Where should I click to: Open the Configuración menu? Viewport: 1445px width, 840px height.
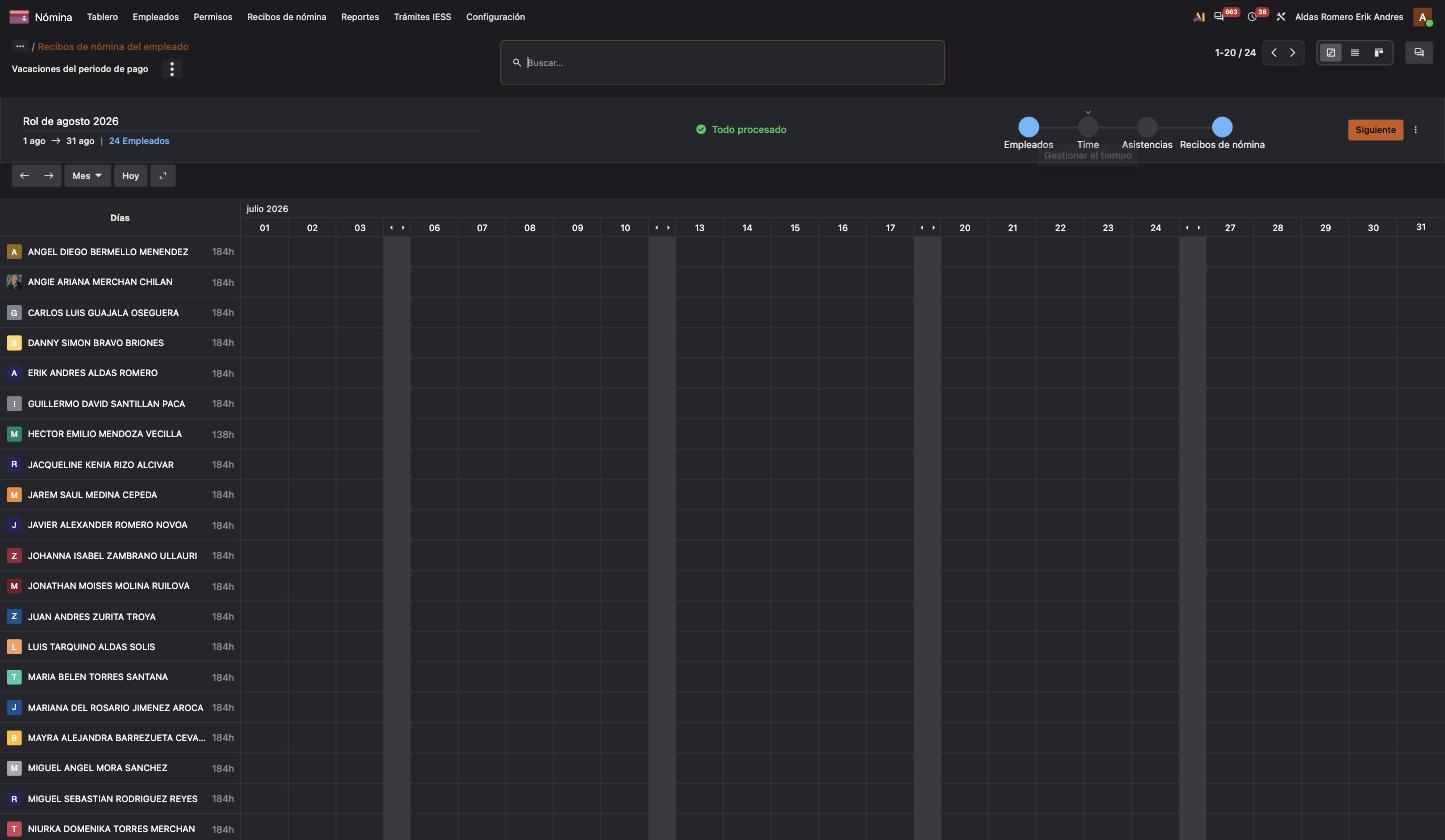click(495, 17)
